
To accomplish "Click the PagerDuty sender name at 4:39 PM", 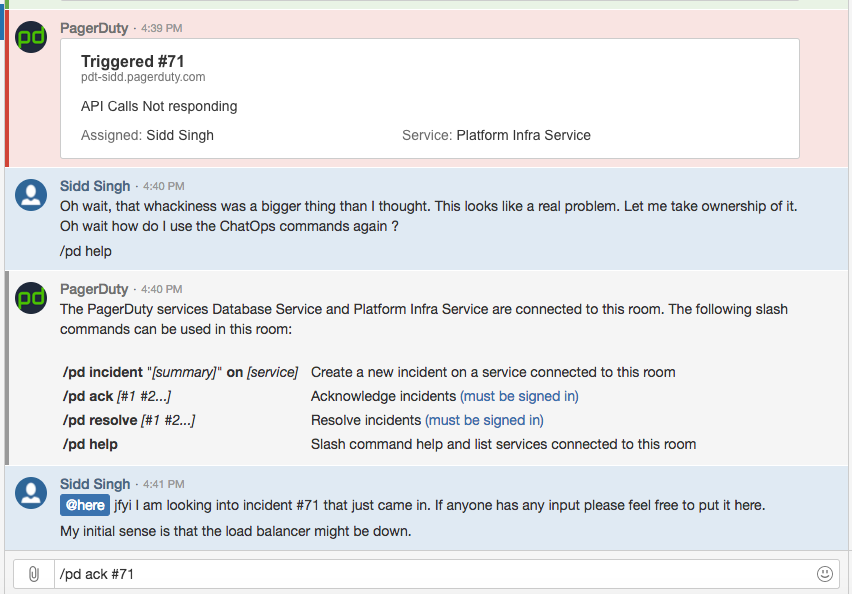I will point(94,28).
